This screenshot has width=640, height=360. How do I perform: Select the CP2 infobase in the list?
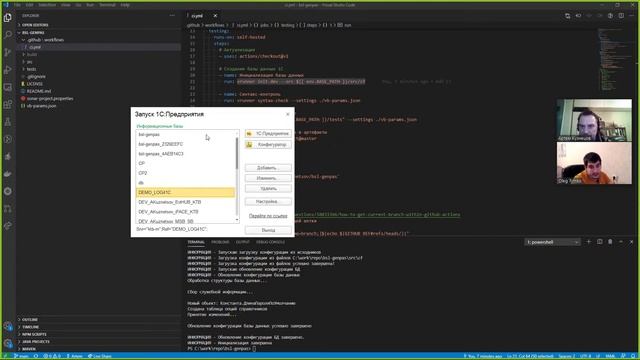185,173
